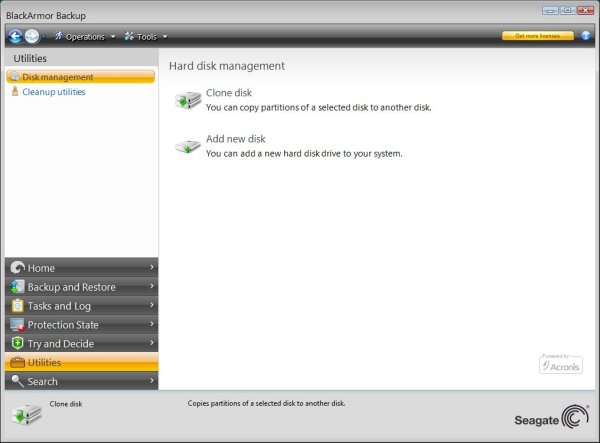Click the 'Copies partitions of a selected disk' status text
600x443 pixels.
pos(266,403)
